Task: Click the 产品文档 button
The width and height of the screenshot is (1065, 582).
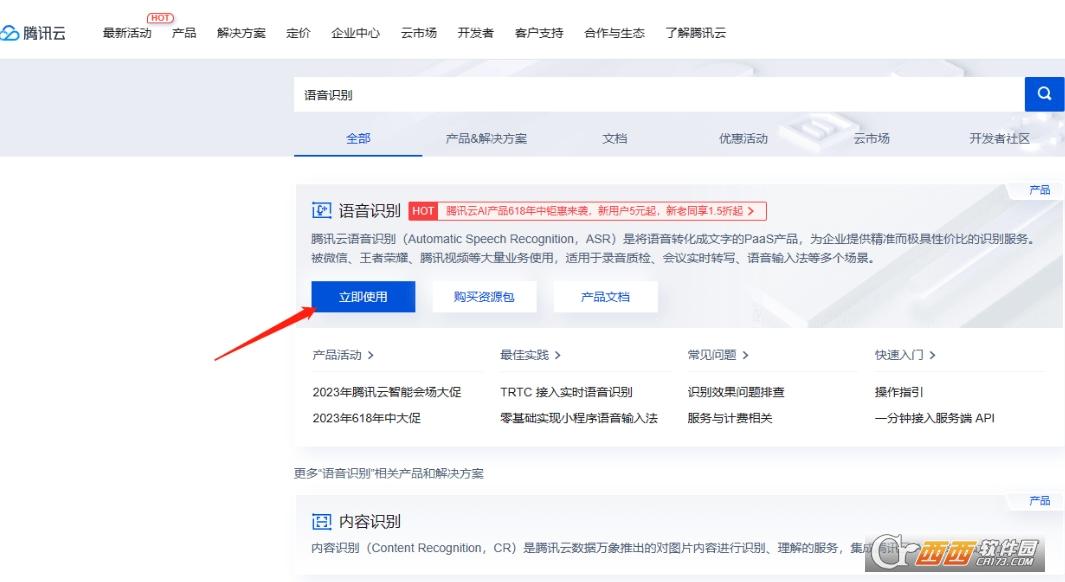Action: (605, 297)
